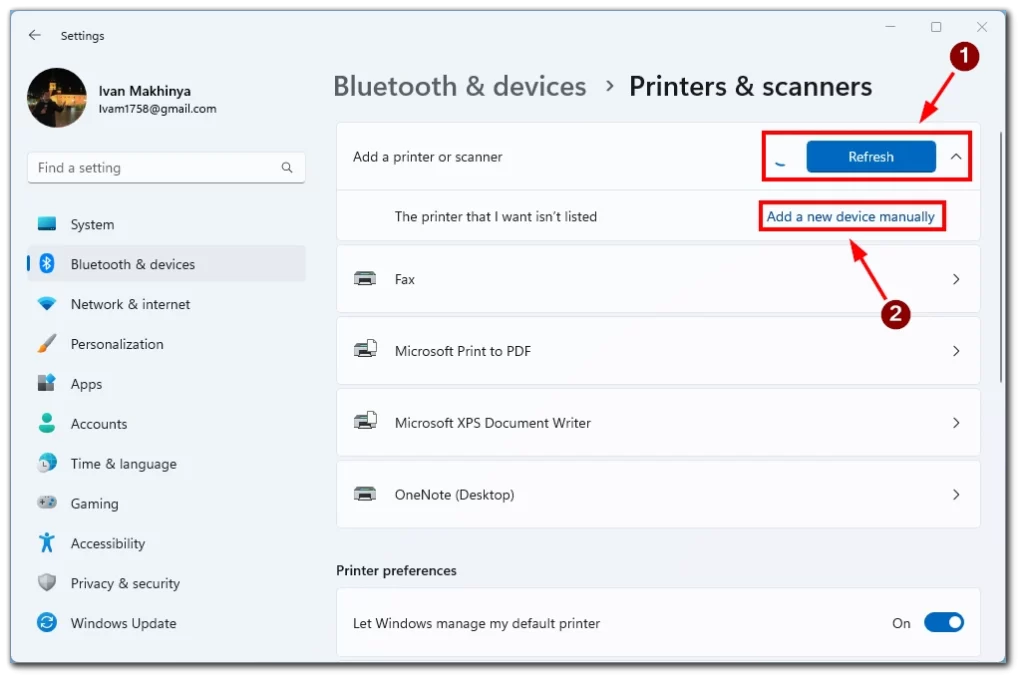Click the Network wifi icon
The image size is (1024, 681).
click(47, 304)
